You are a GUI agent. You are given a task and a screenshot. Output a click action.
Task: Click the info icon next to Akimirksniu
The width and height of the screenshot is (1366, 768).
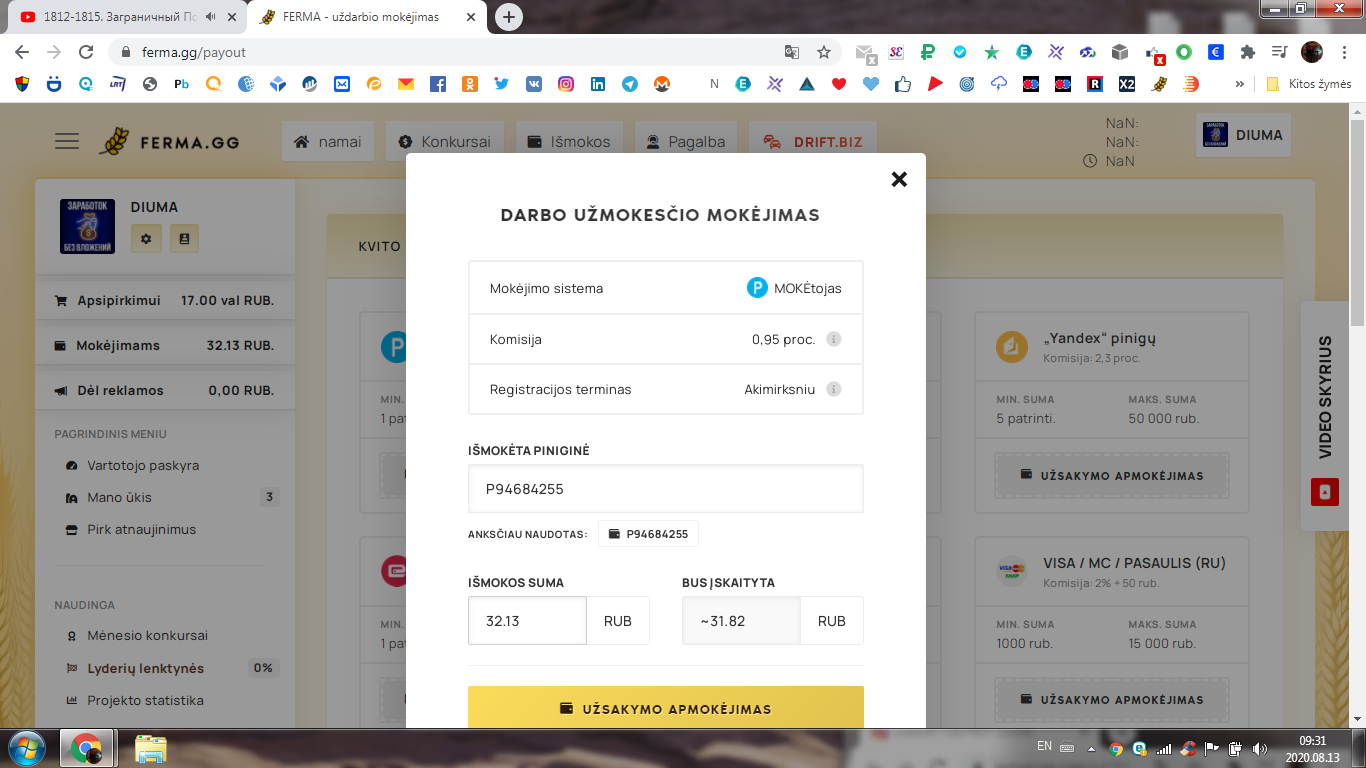(x=834, y=389)
